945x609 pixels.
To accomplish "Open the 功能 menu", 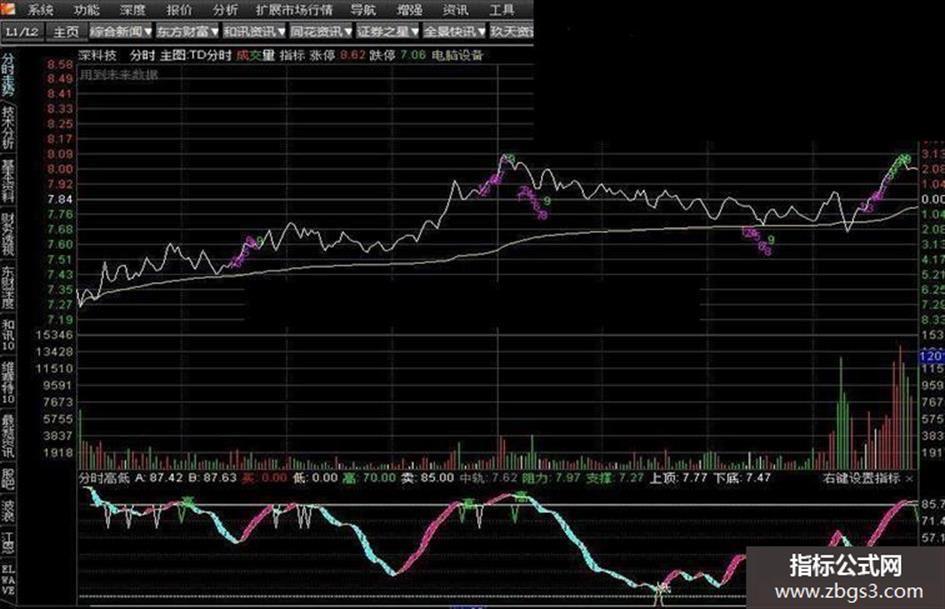I will [x=87, y=10].
